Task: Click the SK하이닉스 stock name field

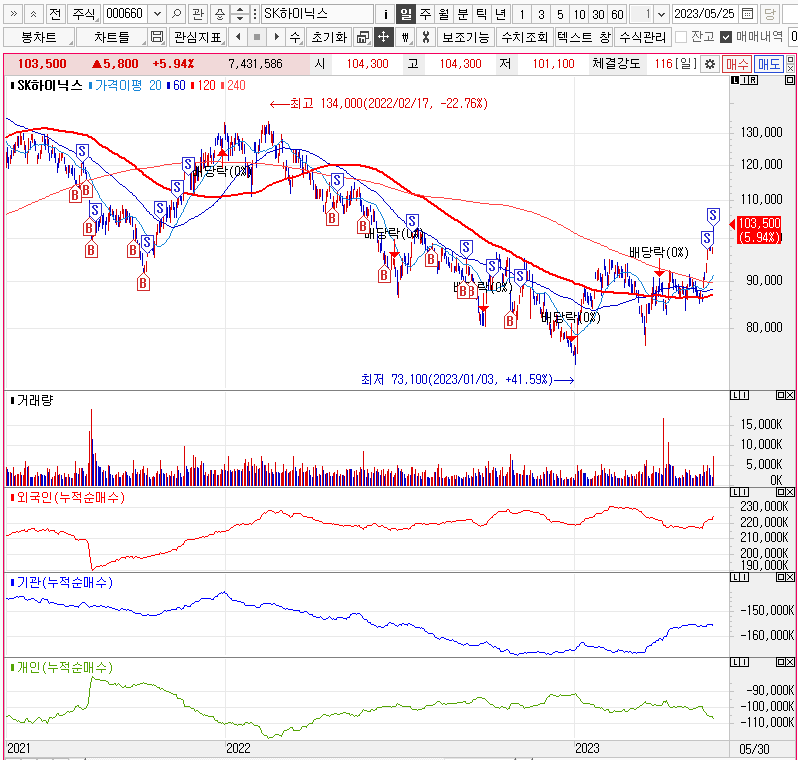Action: point(317,14)
